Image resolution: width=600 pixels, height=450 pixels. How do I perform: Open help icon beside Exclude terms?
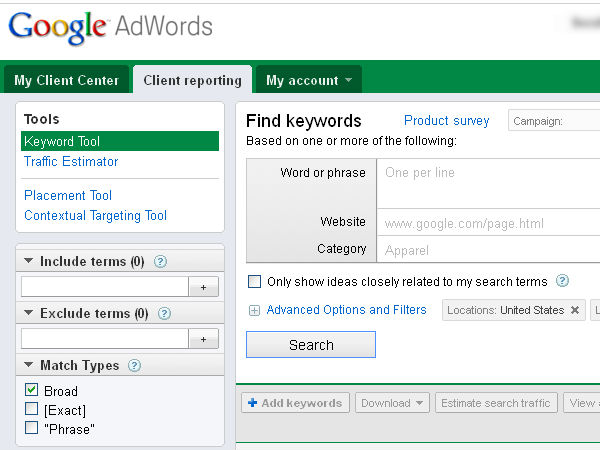tap(165, 314)
